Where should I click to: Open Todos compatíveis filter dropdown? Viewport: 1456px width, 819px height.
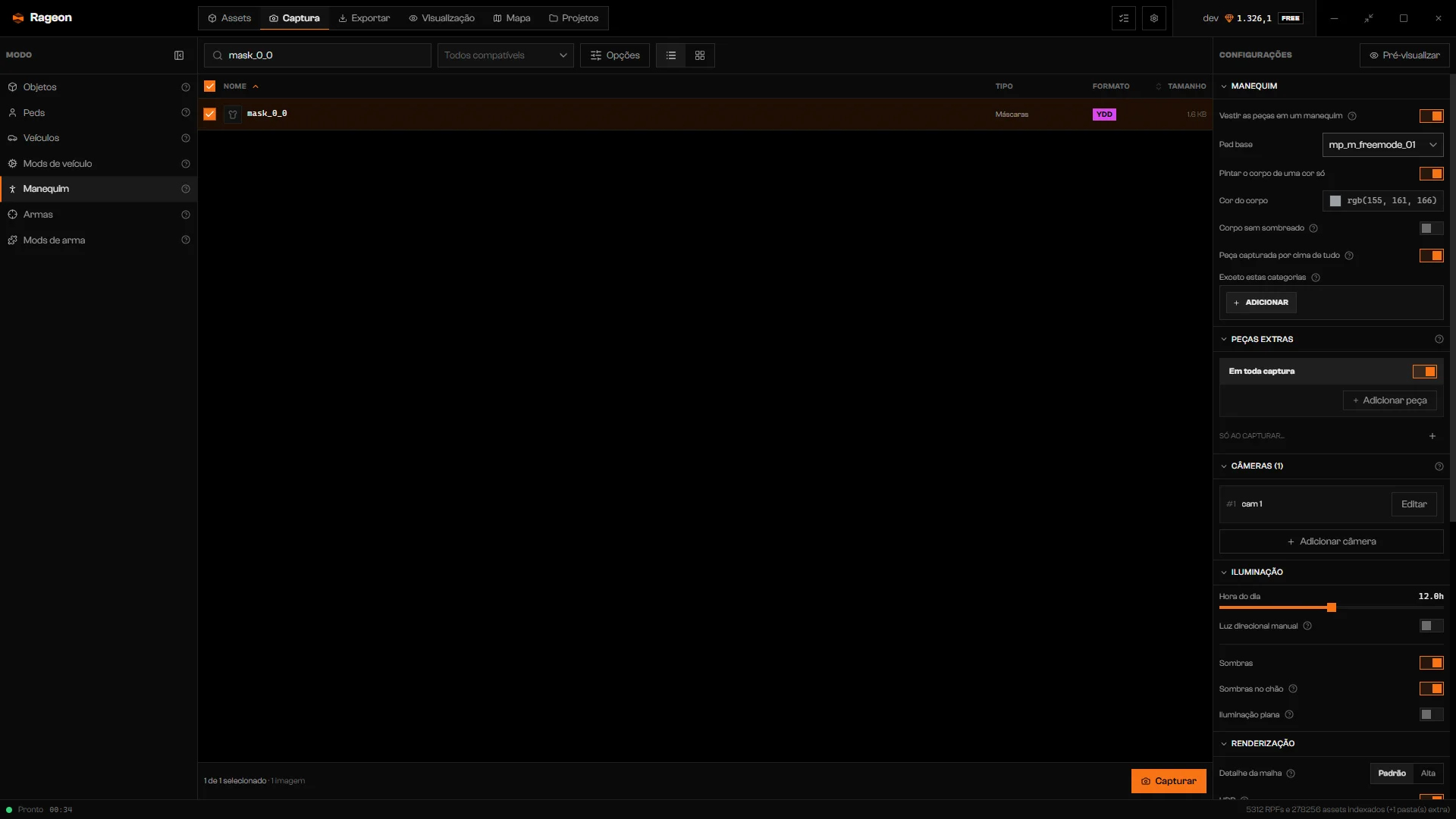(x=505, y=55)
